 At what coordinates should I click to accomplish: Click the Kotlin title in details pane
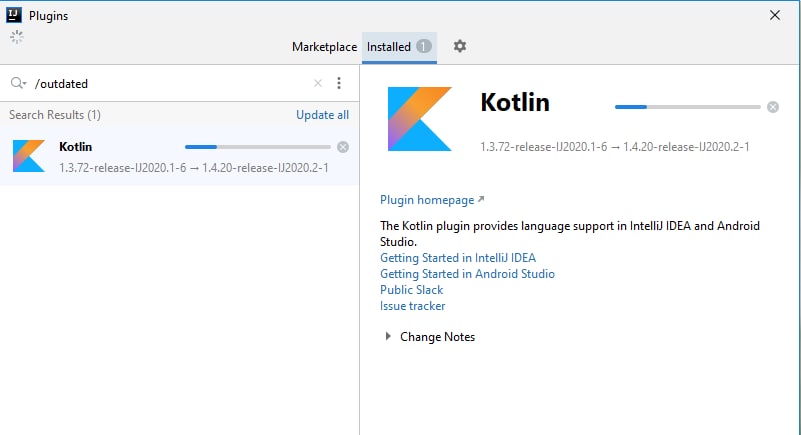pos(515,102)
